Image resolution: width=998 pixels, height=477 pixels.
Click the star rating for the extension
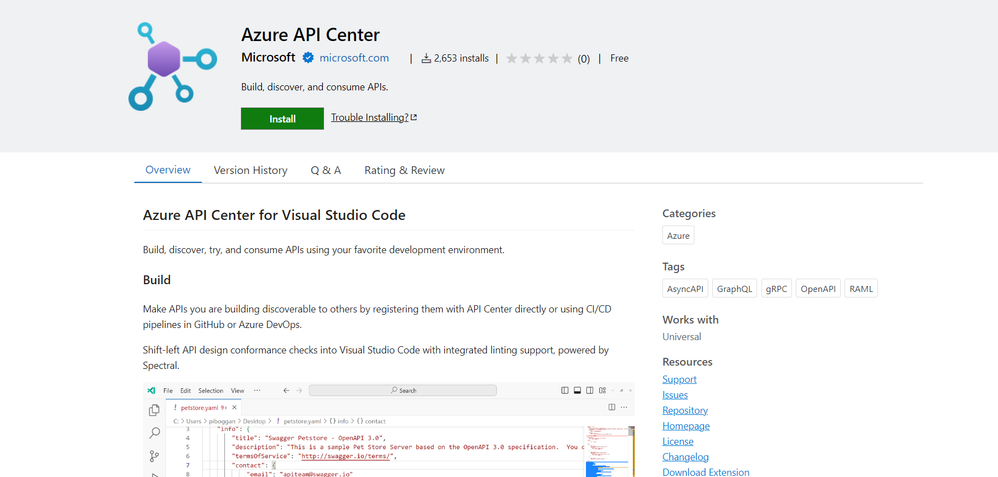[x=539, y=59]
